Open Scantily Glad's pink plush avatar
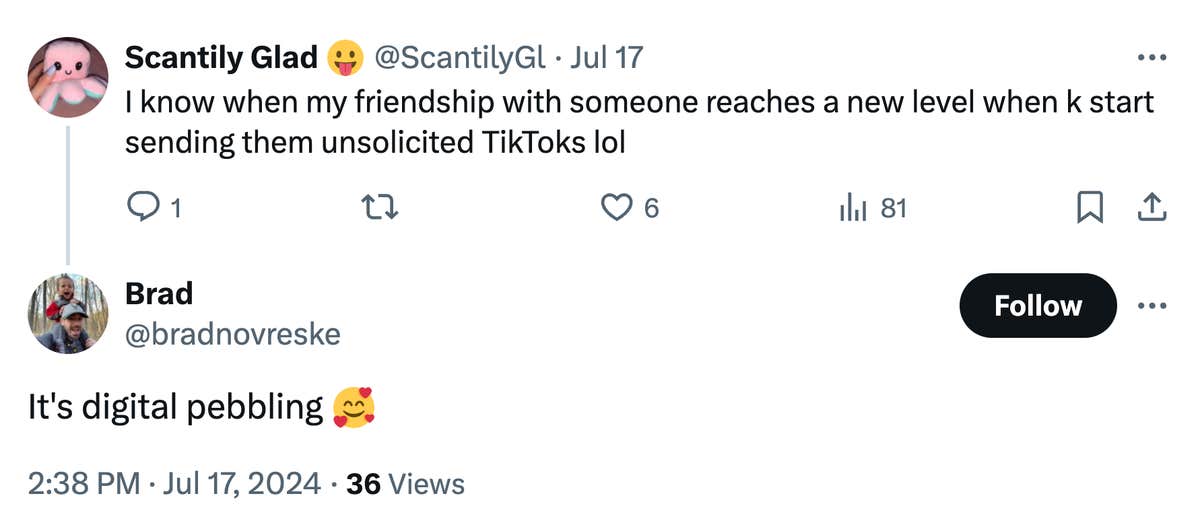The height and width of the screenshot is (529, 1200). [x=68, y=78]
